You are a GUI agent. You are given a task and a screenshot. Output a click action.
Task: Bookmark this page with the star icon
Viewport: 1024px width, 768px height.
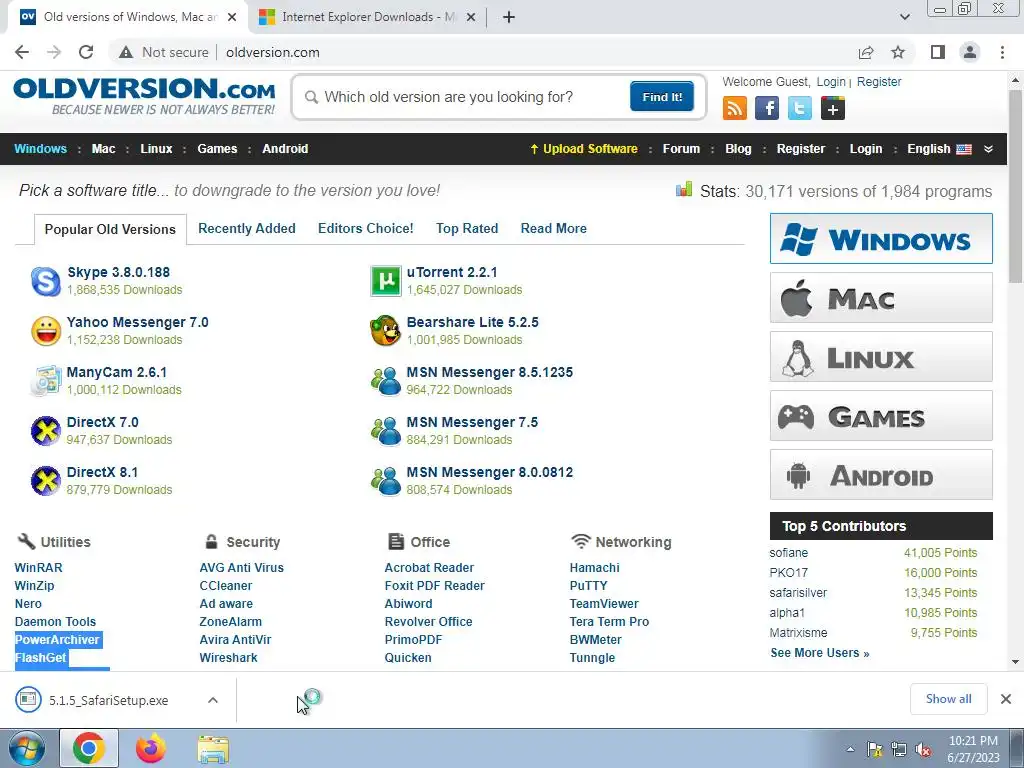coord(898,52)
